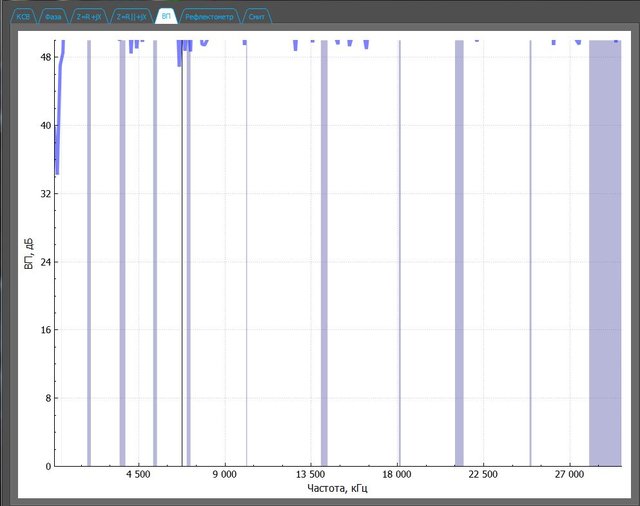Click the 4 500 frequency tick label
Image resolution: width=640 pixels, height=506 pixels.
pos(139,475)
